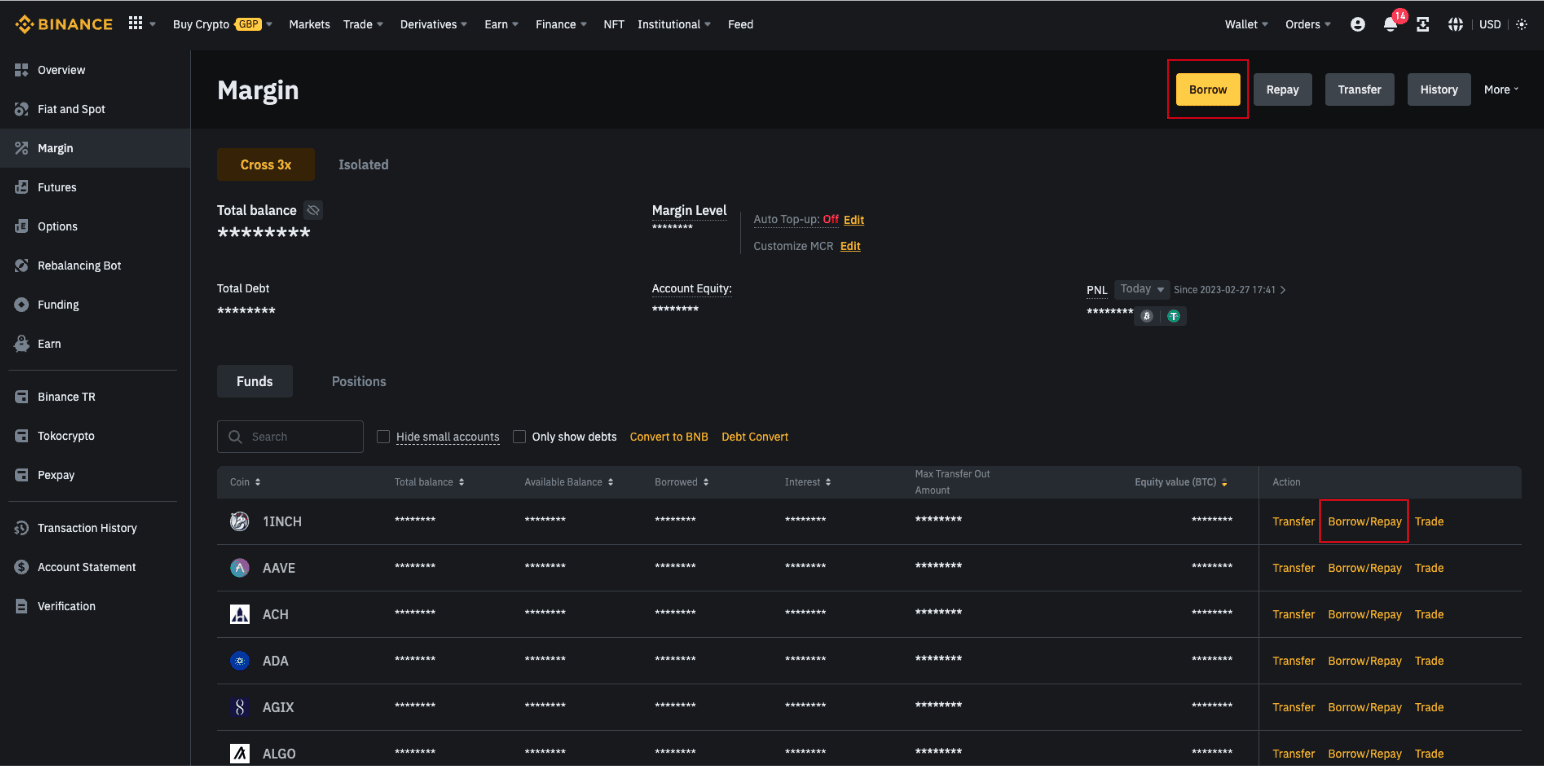Open notifications bell icon
The width and height of the screenshot is (1544, 766).
pyautogui.click(x=1390, y=24)
